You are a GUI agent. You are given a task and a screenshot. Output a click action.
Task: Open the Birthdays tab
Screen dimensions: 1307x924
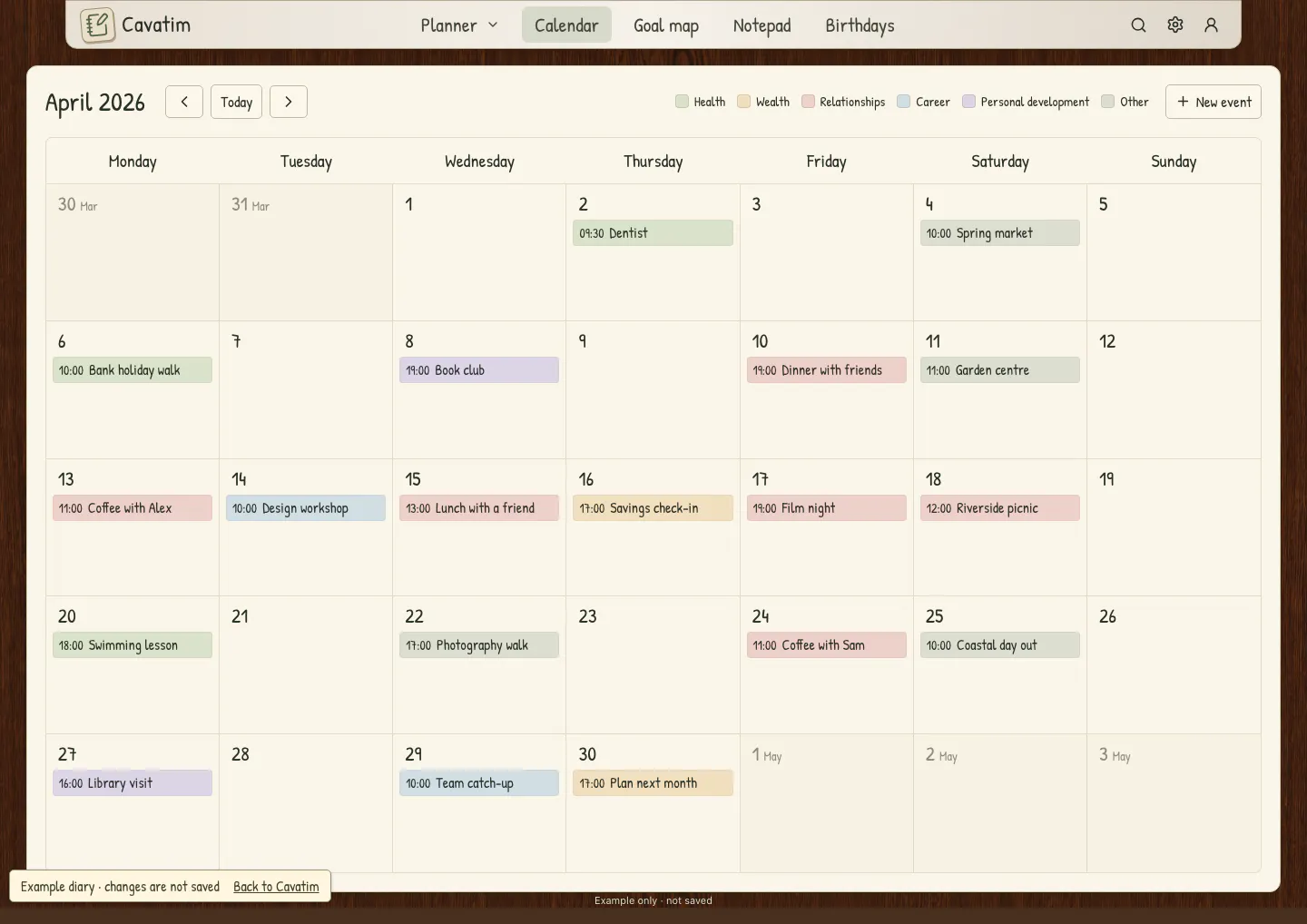coord(860,25)
